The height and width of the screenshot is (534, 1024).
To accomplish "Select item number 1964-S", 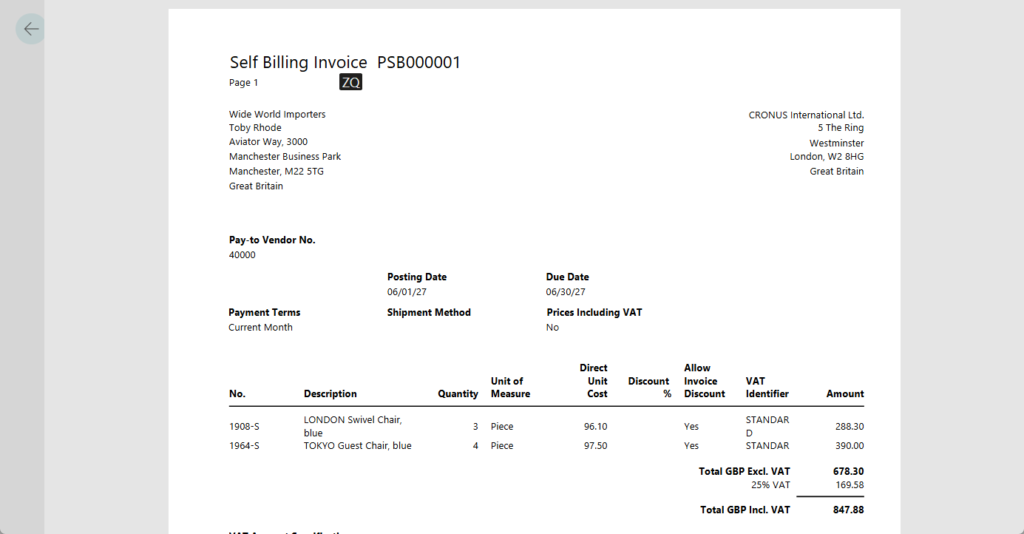I will 244,446.
